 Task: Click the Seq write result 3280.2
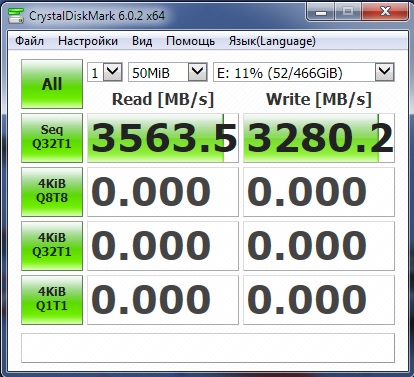click(319, 138)
